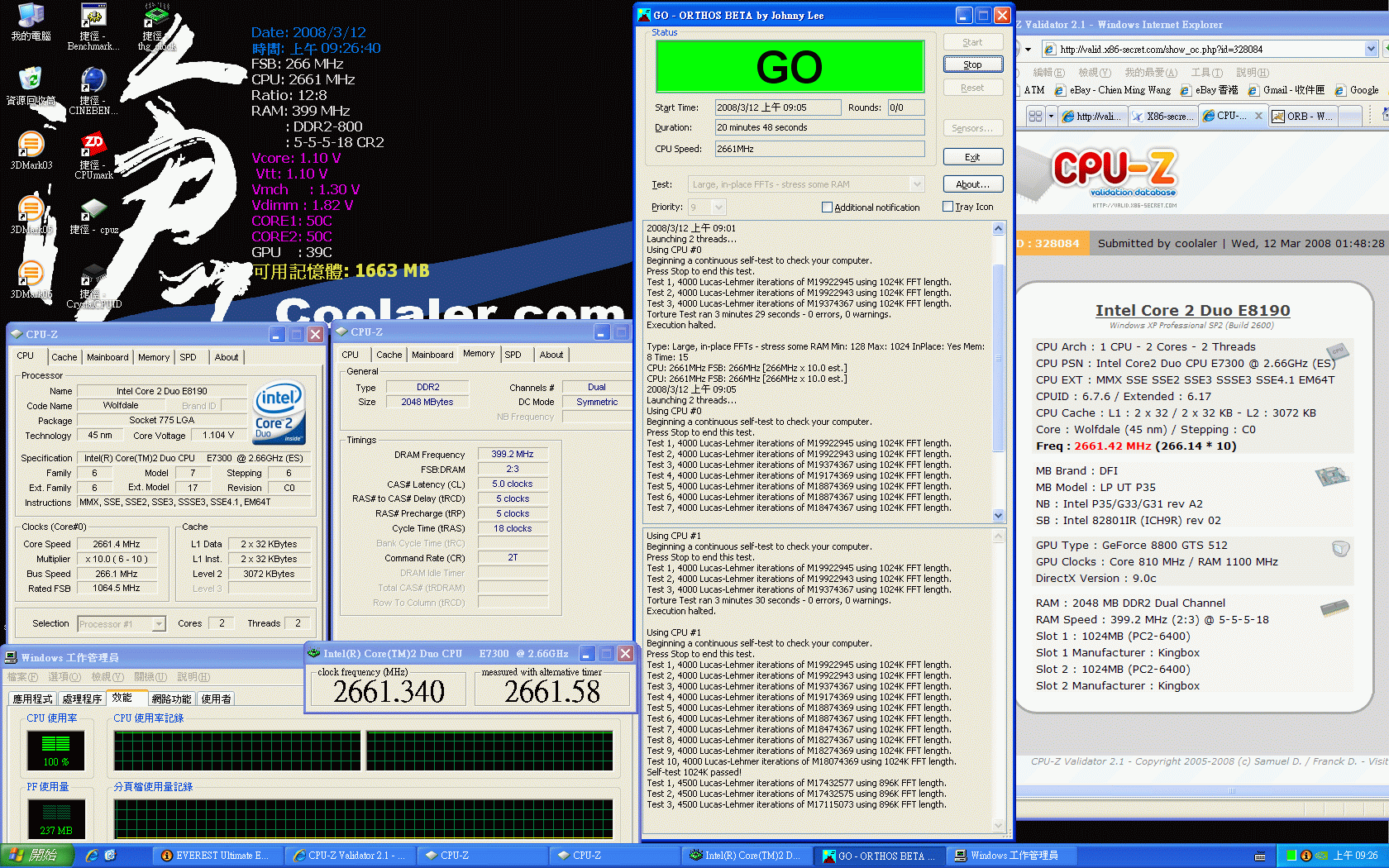Open the CPUmark shortcut icon

pos(93,155)
